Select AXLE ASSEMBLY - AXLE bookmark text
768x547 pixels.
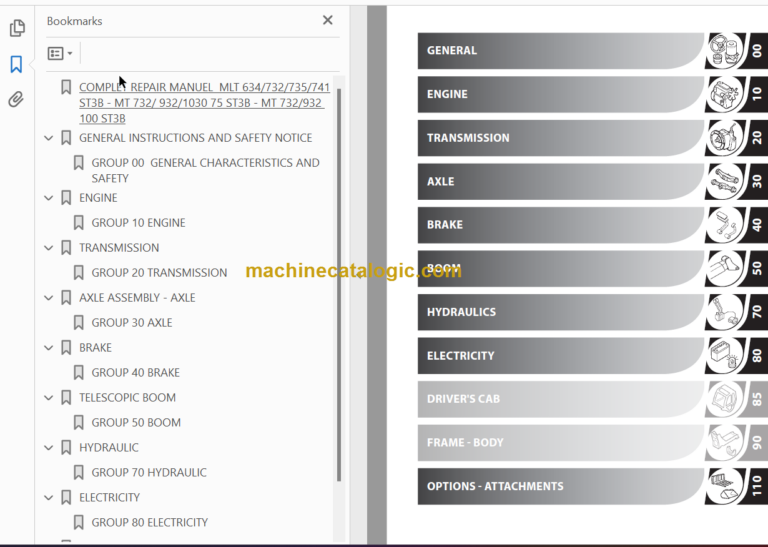137,297
